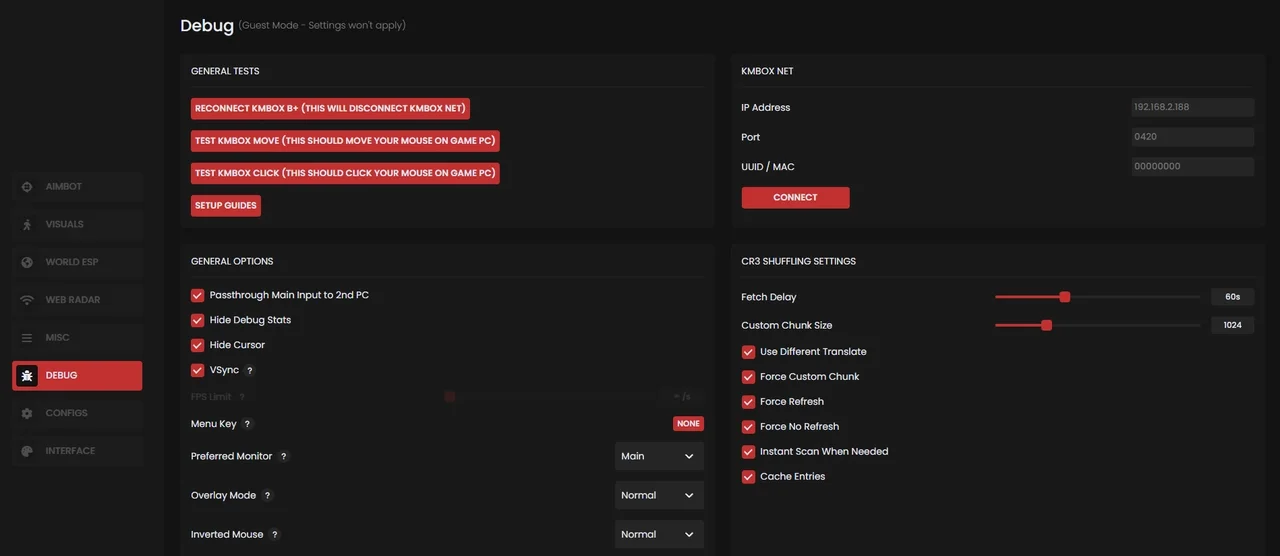Switch to the Web Radar tab

click(x=77, y=300)
